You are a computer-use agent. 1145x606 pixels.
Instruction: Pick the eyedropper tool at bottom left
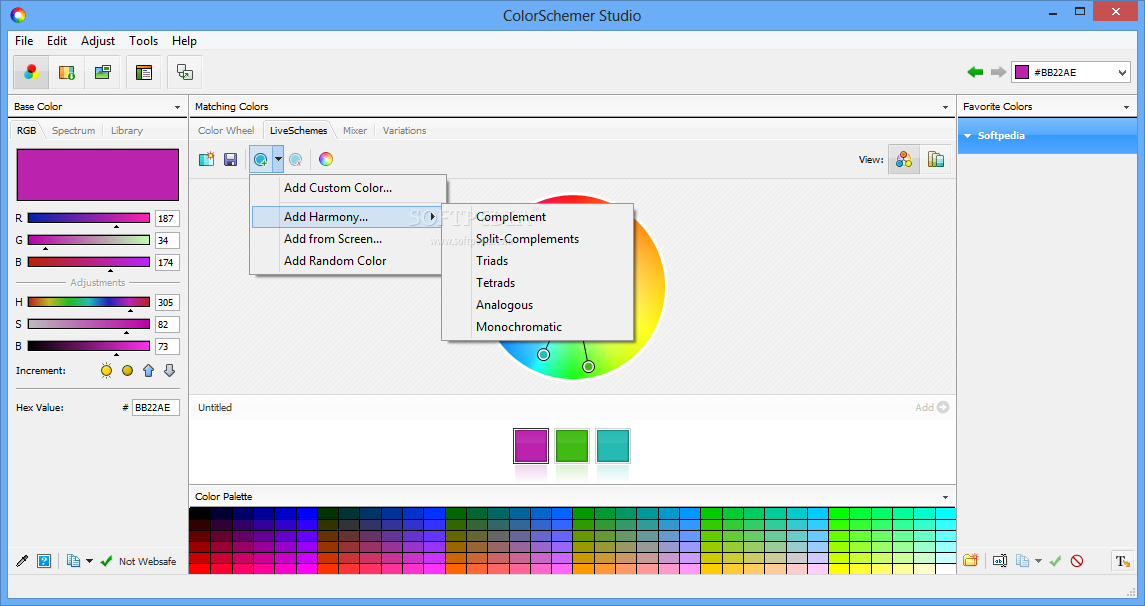click(x=22, y=561)
